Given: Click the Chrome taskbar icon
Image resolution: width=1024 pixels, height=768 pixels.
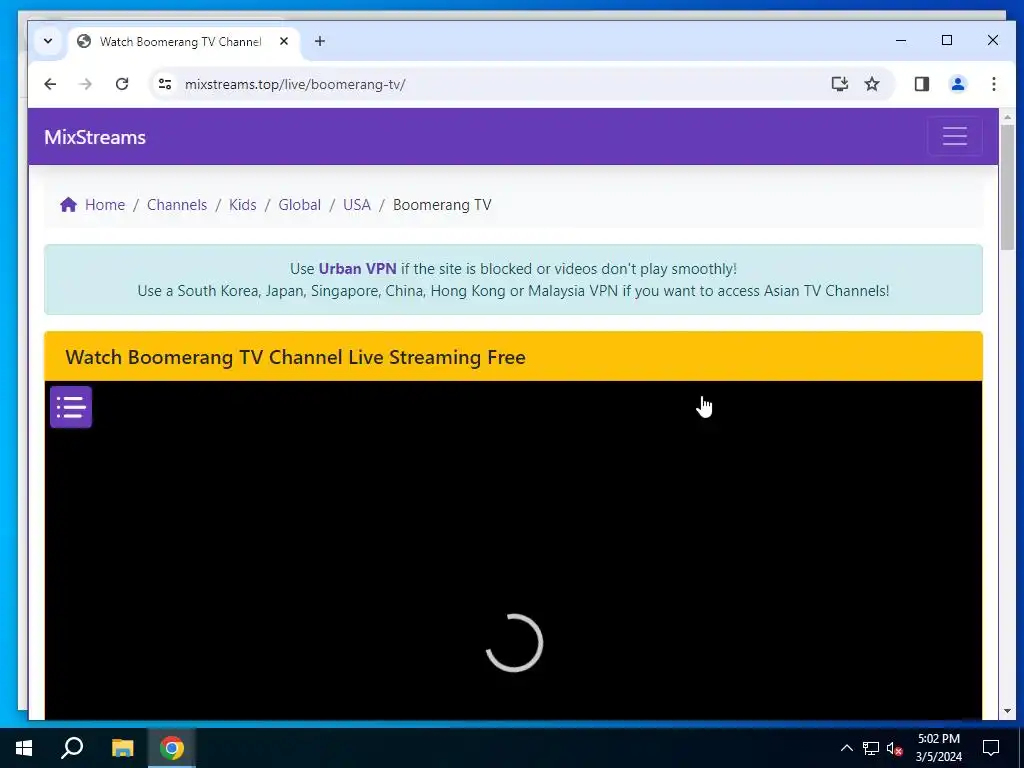Looking at the screenshot, I should click(172, 748).
